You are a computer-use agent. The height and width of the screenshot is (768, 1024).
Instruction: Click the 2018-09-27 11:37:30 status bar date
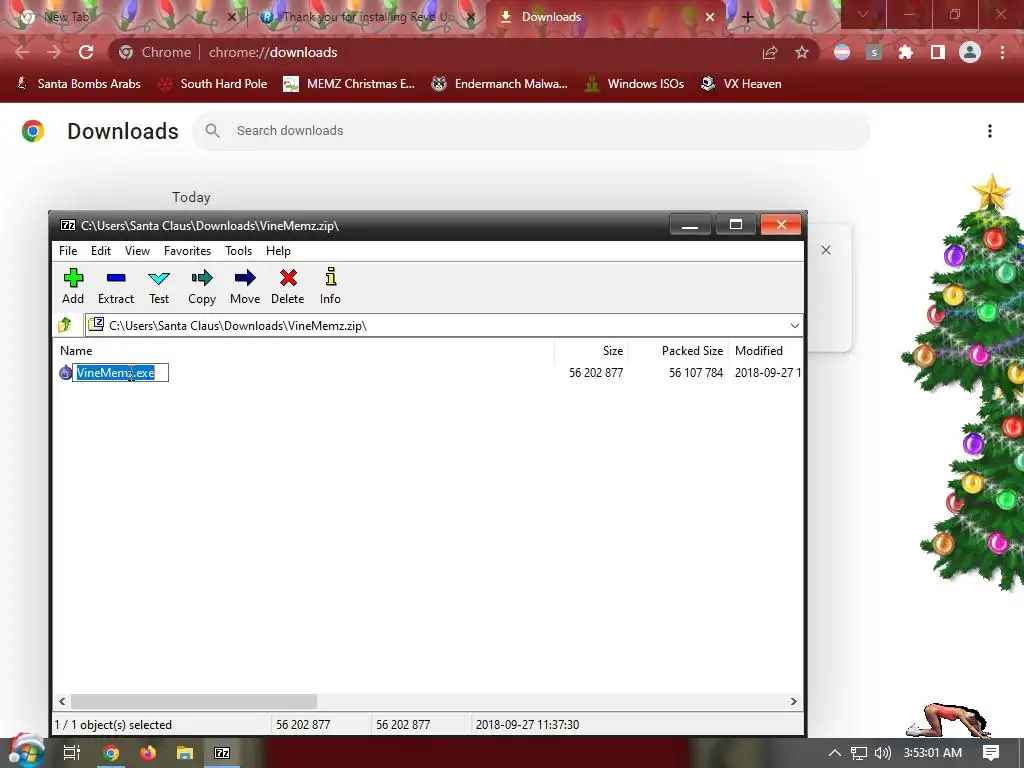coord(527,725)
